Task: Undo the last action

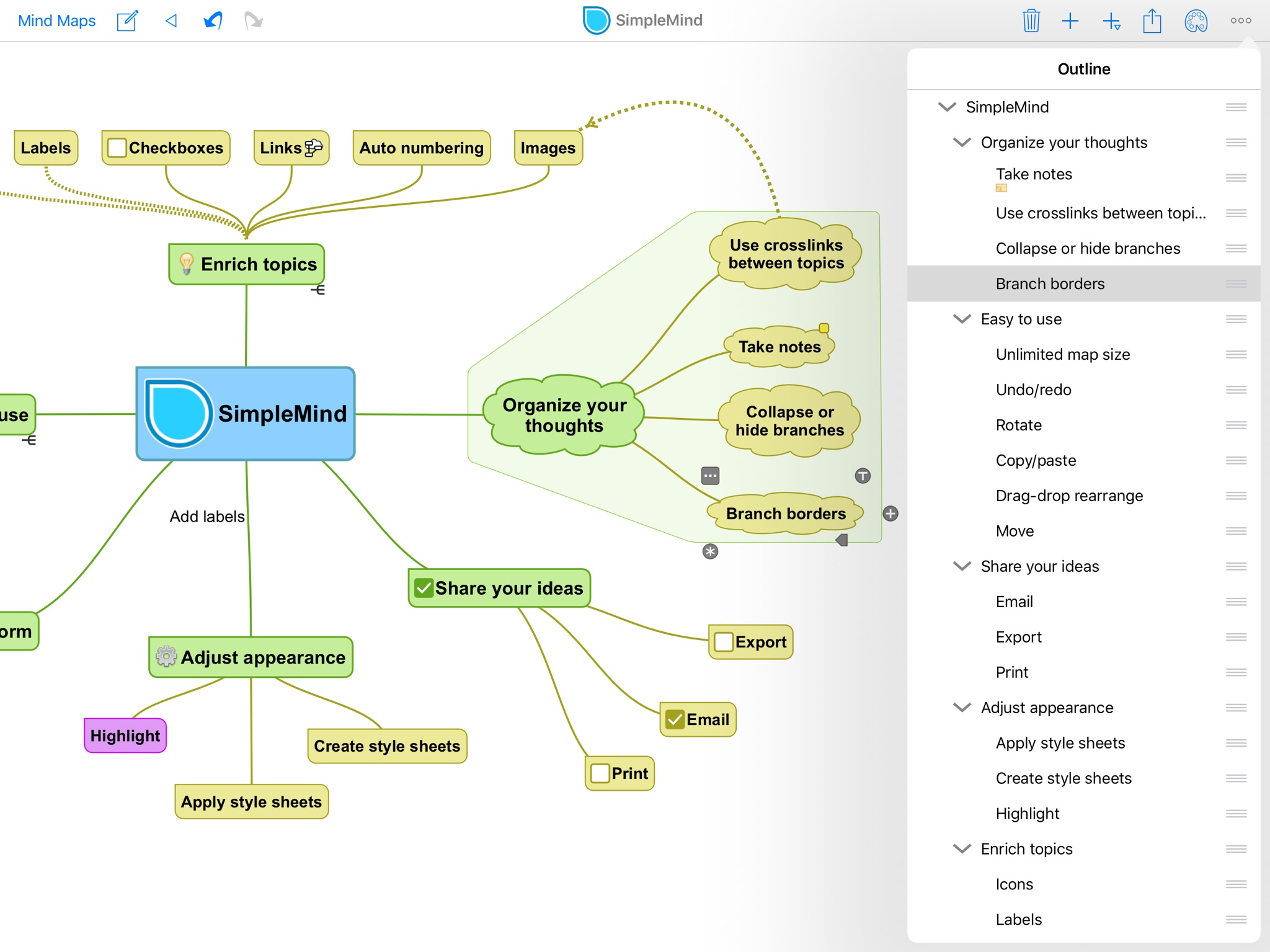Action: click(x=213, y=20)
